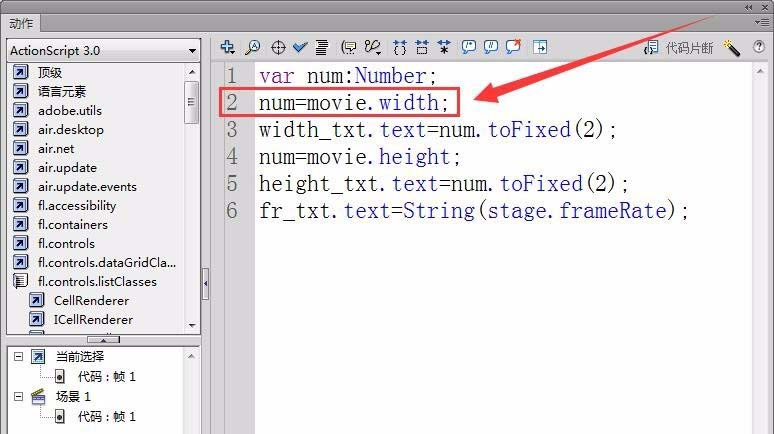Show code hint icon
The width and height of the screenshot is (774, 434).
pyautogui.click(x=348, y=47)
